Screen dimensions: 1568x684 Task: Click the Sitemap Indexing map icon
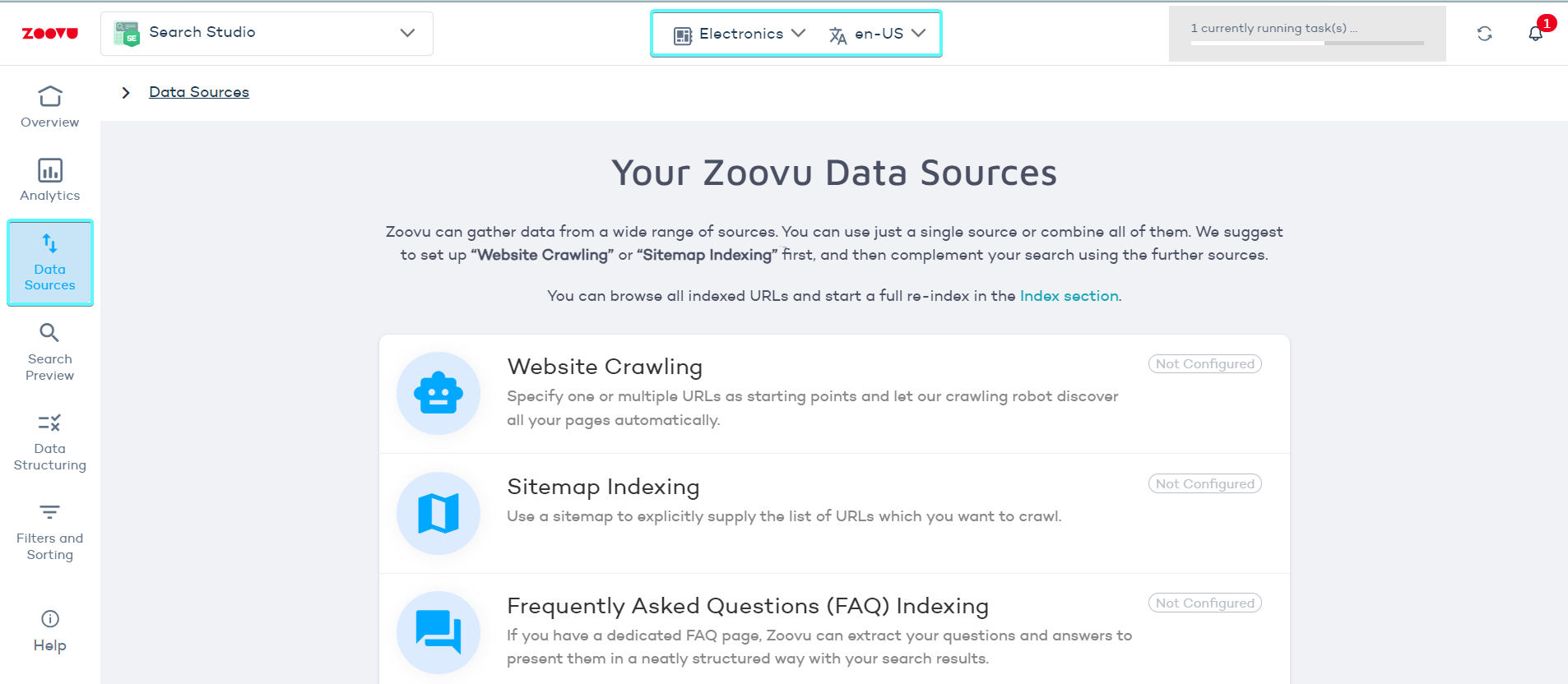click(x=438, y=513)
